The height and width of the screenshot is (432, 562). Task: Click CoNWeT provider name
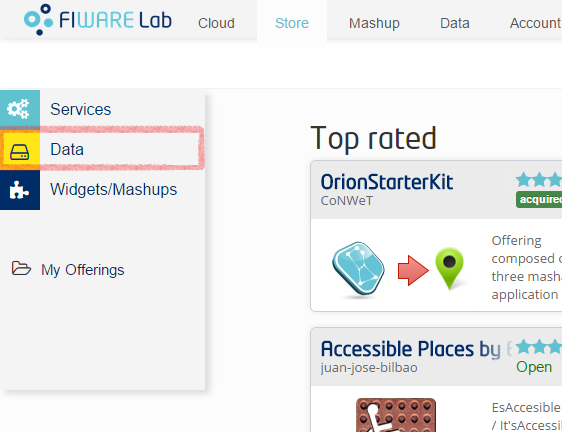pyautogui.click(x=347, y=200)
